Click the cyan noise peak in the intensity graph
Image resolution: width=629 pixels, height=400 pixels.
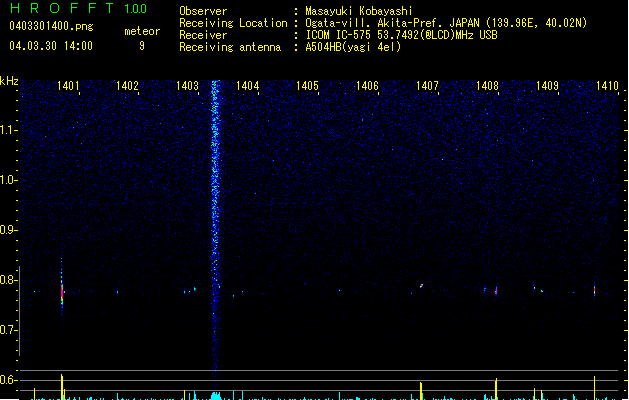click(216, 396)
